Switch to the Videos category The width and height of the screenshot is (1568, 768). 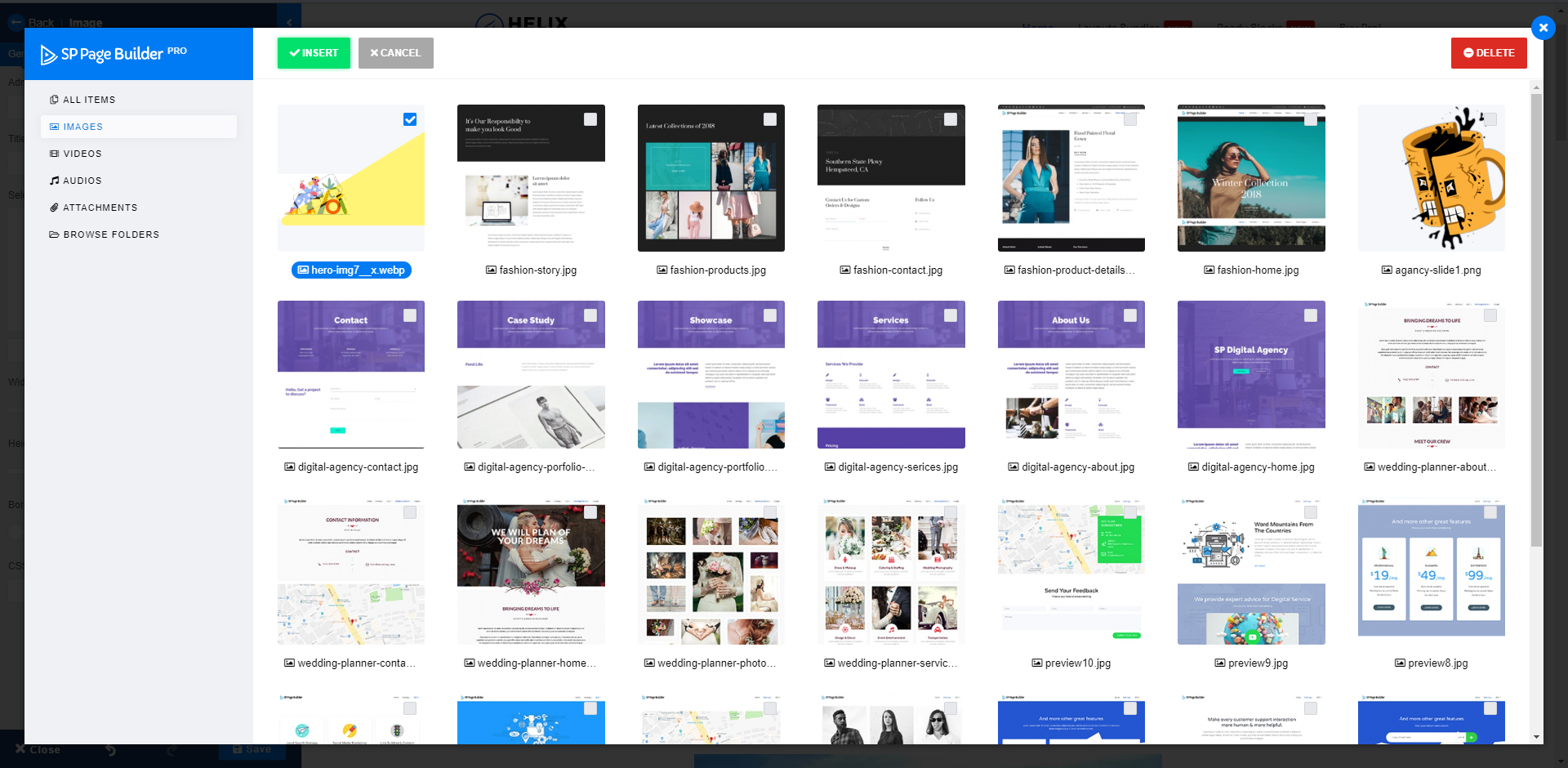[139, 154]
